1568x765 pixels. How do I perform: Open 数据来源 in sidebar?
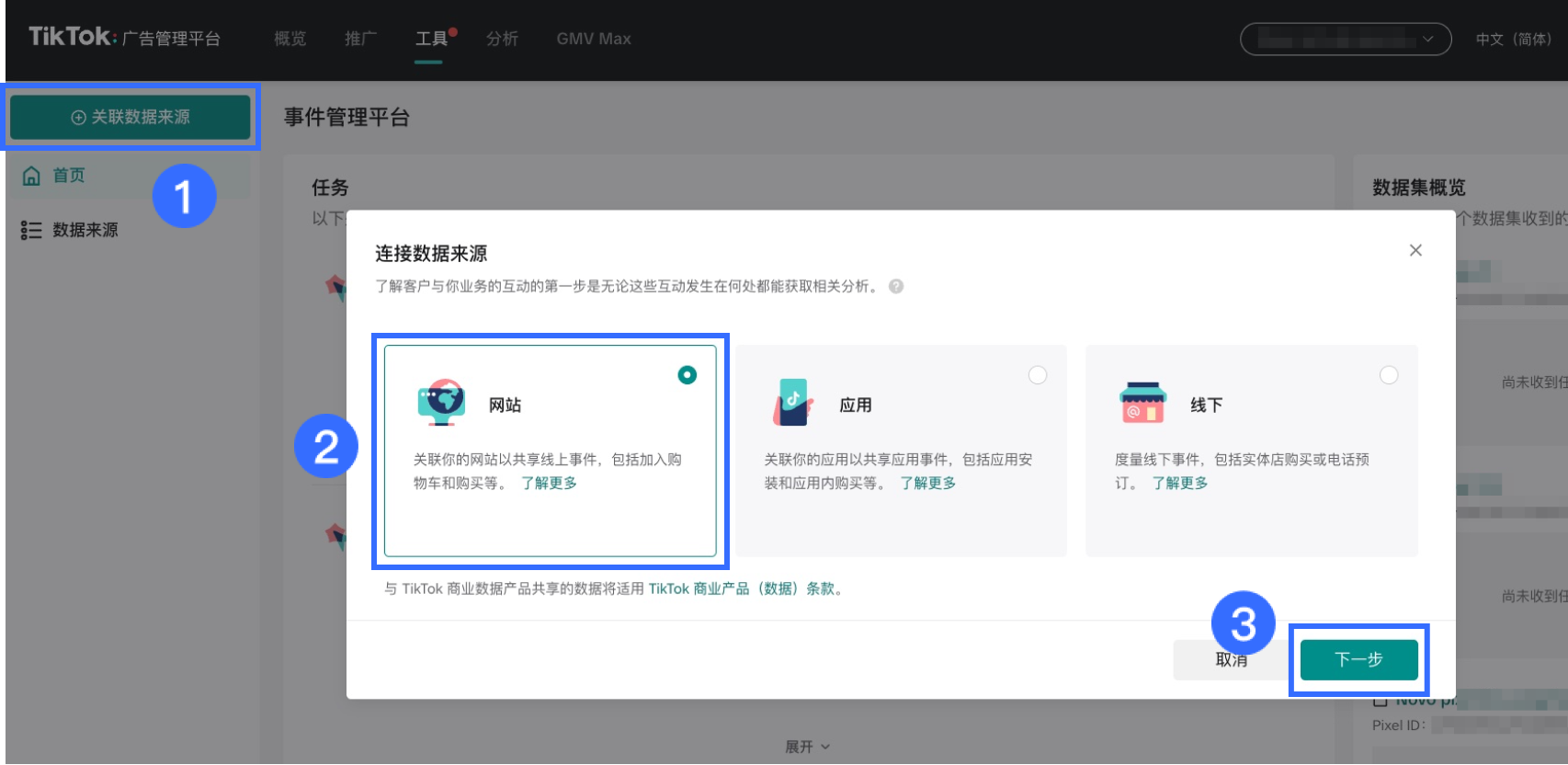pos(85,230)
